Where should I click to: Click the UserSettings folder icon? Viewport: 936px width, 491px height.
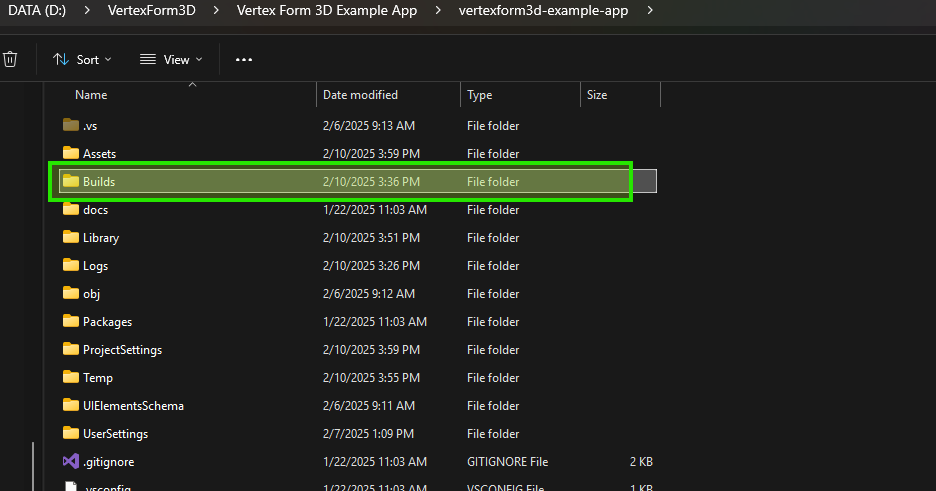pos(70,434)
